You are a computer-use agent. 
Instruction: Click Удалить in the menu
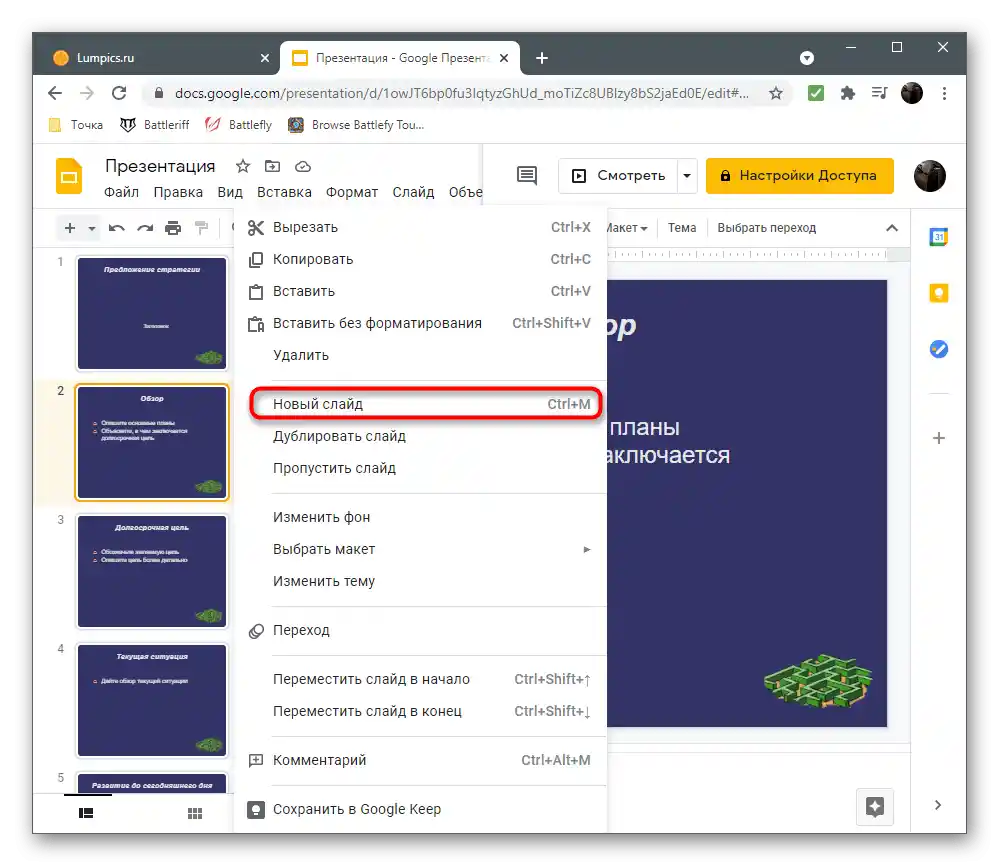[420, 355]
